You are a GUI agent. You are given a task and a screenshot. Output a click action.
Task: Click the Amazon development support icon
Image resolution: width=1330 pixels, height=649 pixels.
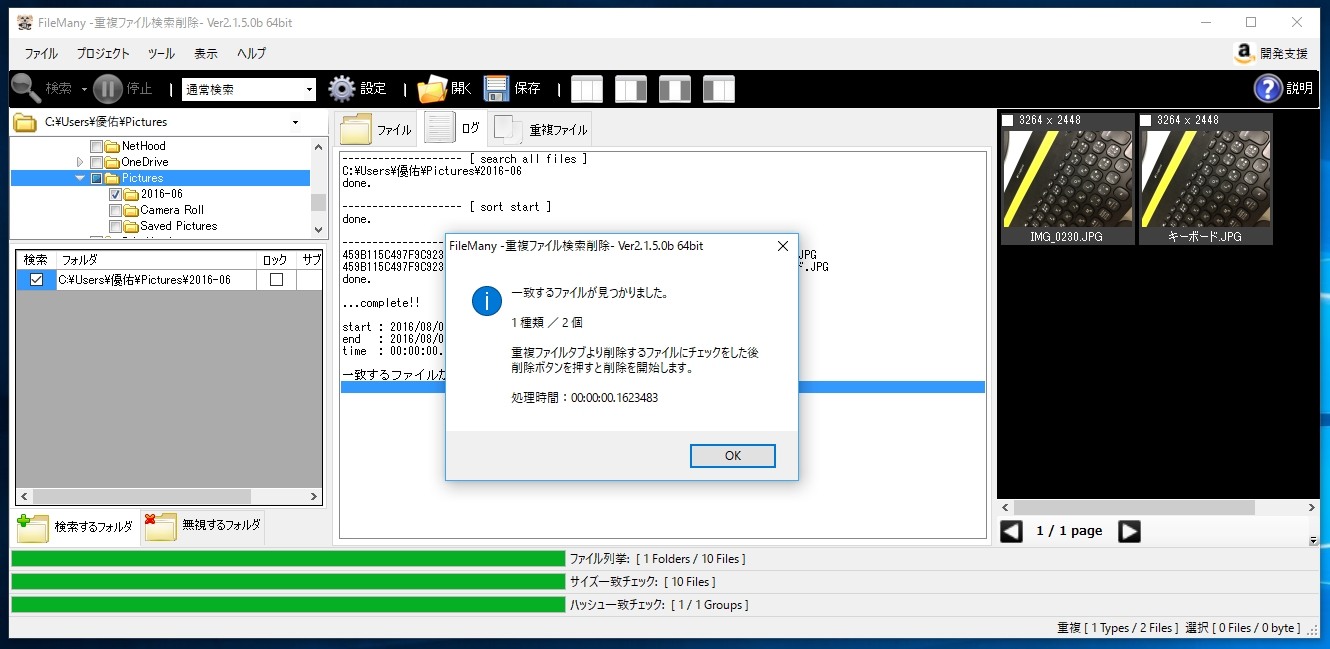click(1245, 53)
